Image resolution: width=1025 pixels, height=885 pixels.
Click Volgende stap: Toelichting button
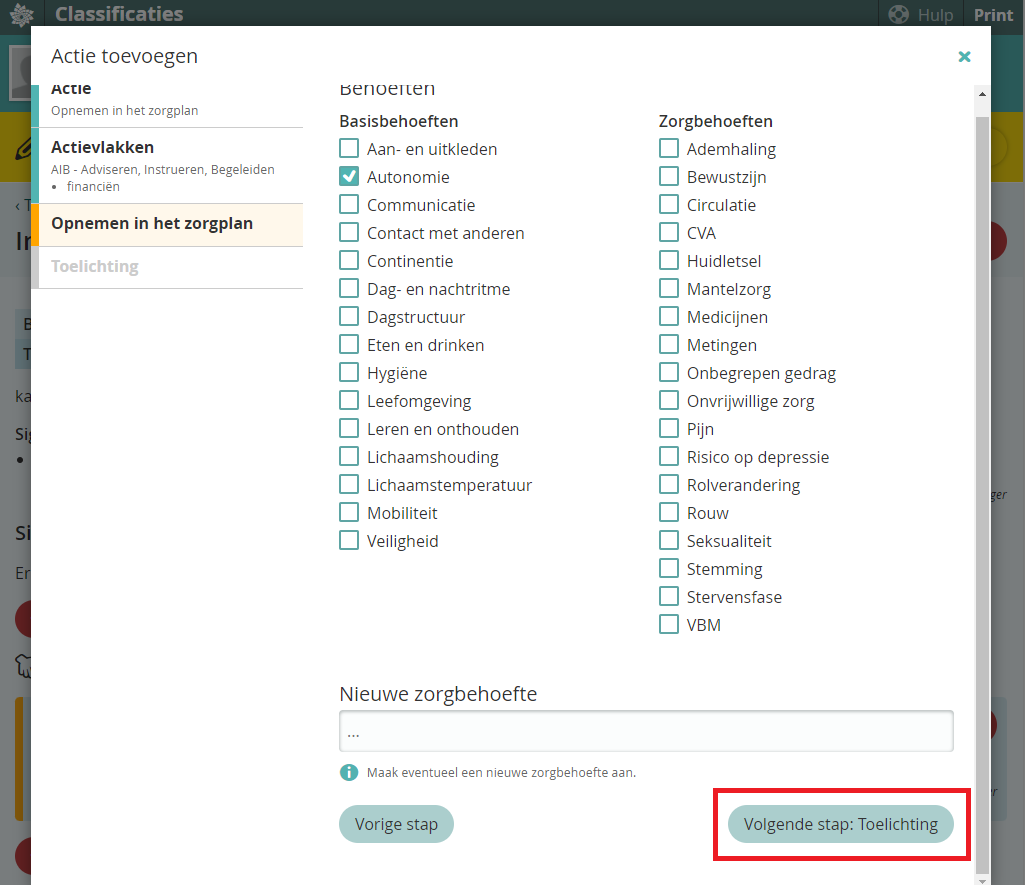point(840,825)
